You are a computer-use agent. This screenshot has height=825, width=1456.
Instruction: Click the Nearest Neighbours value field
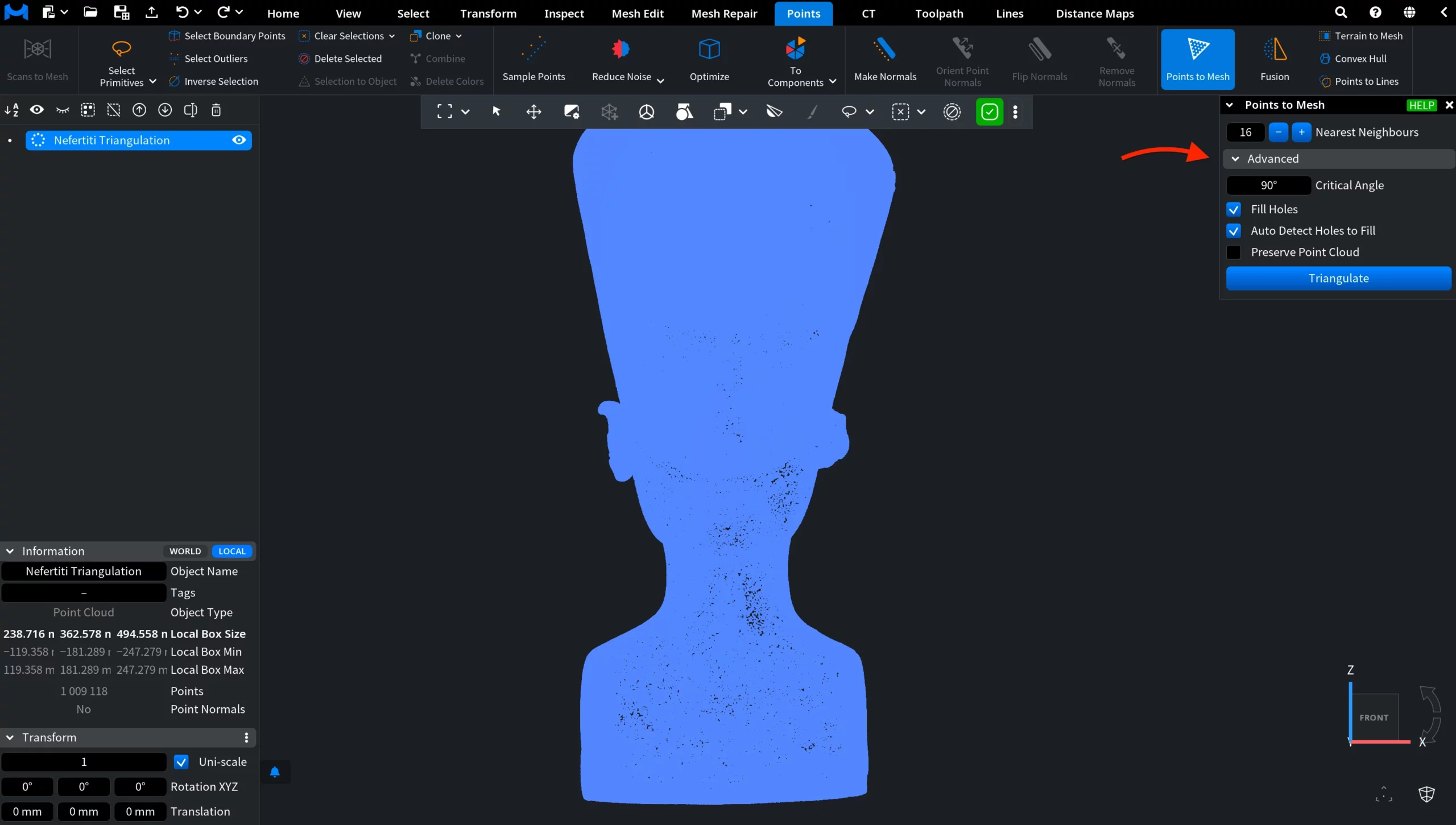pos(1246,132)
